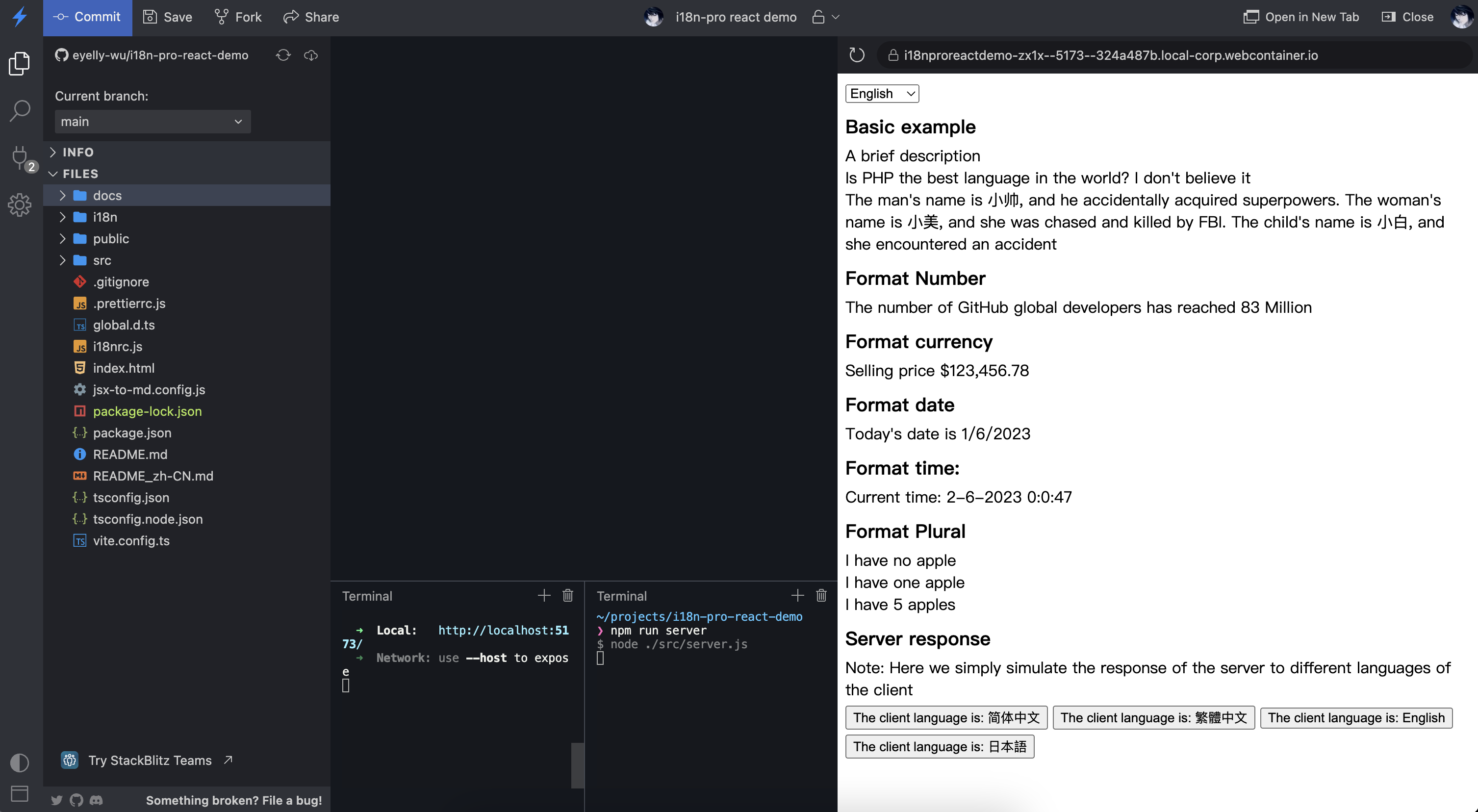Expand the src folder in FILES
This screenshot has height=812, width=1478.
pyautogui.click(x=63, y=260)
